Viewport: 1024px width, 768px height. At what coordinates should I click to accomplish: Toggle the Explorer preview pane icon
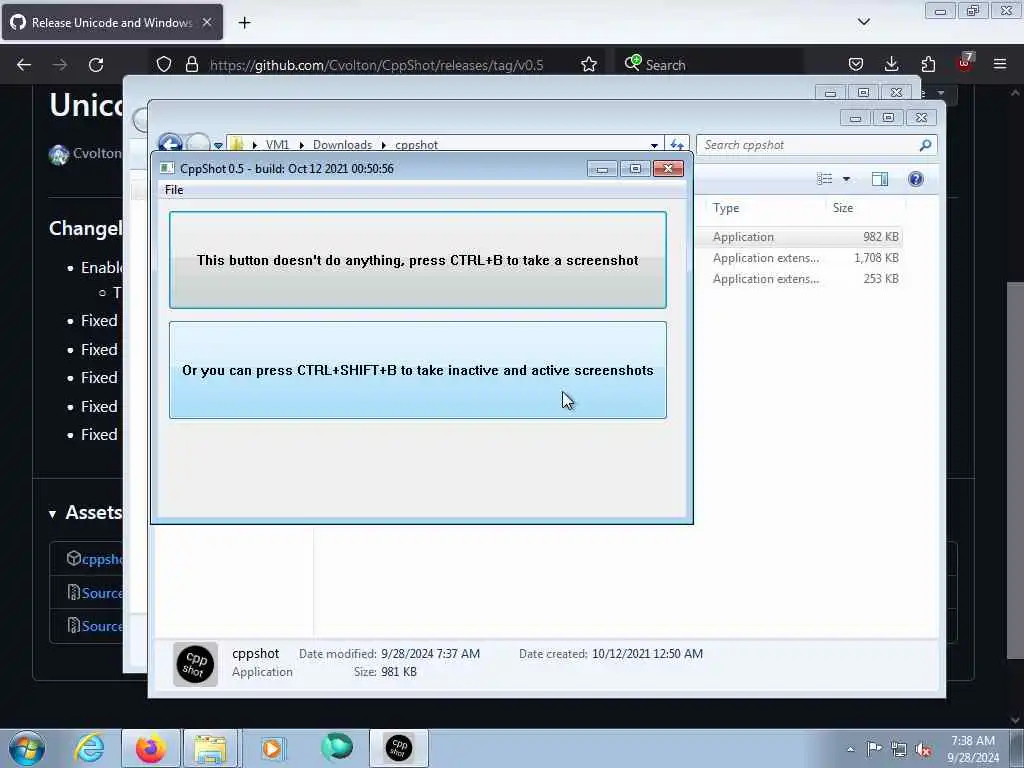(x=880, y=179)
